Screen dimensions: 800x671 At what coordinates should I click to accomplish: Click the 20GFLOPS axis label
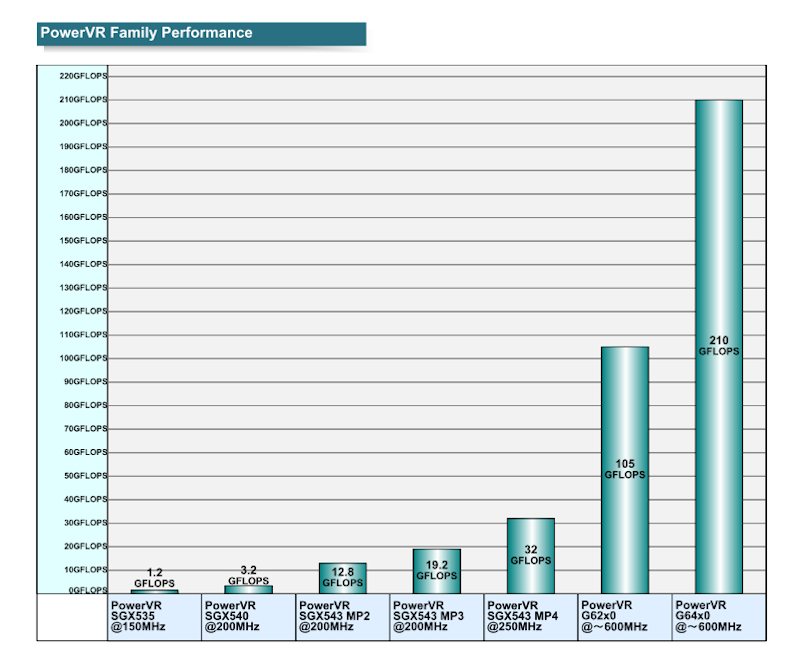click(86, 545)
